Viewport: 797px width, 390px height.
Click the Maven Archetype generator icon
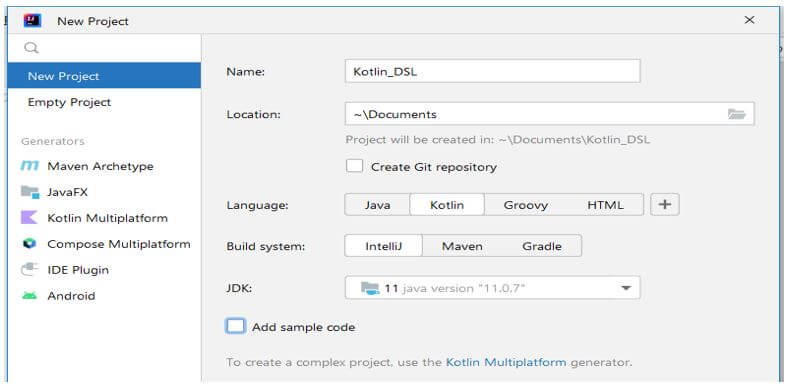(29, 166)
